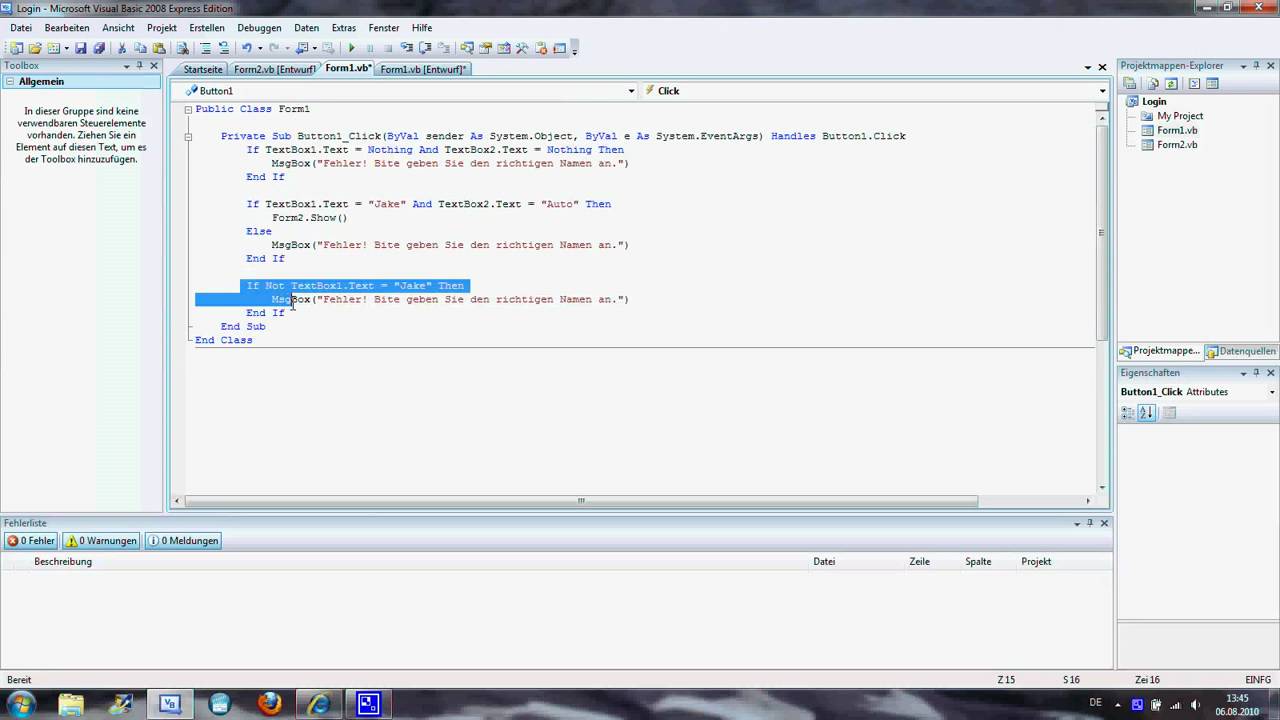Screen dimensions: 1280x720
Task: Click the Comment out lines icon
Action: 205,48
